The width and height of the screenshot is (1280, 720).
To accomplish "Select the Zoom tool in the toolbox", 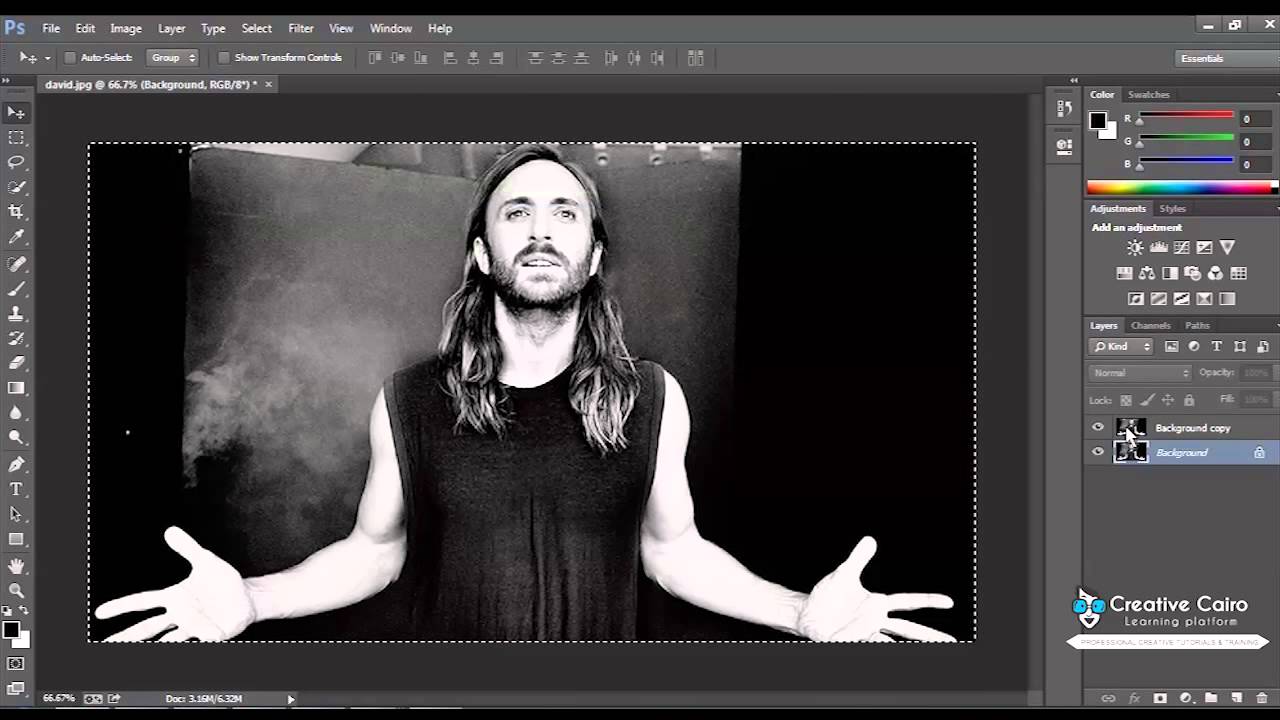I will point(16,591).
